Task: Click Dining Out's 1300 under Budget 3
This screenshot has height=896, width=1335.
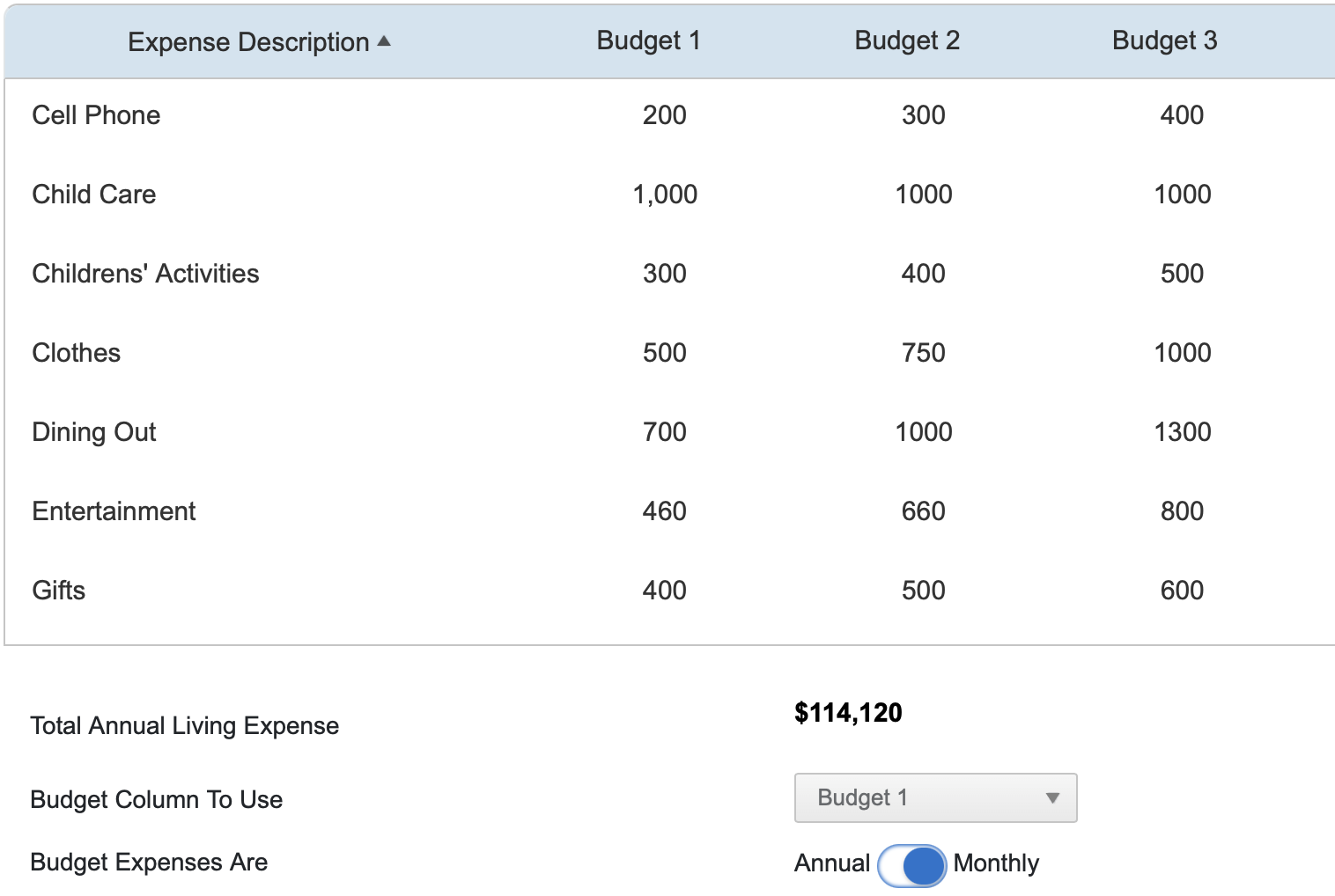Action: click(x=1182, y=431)
